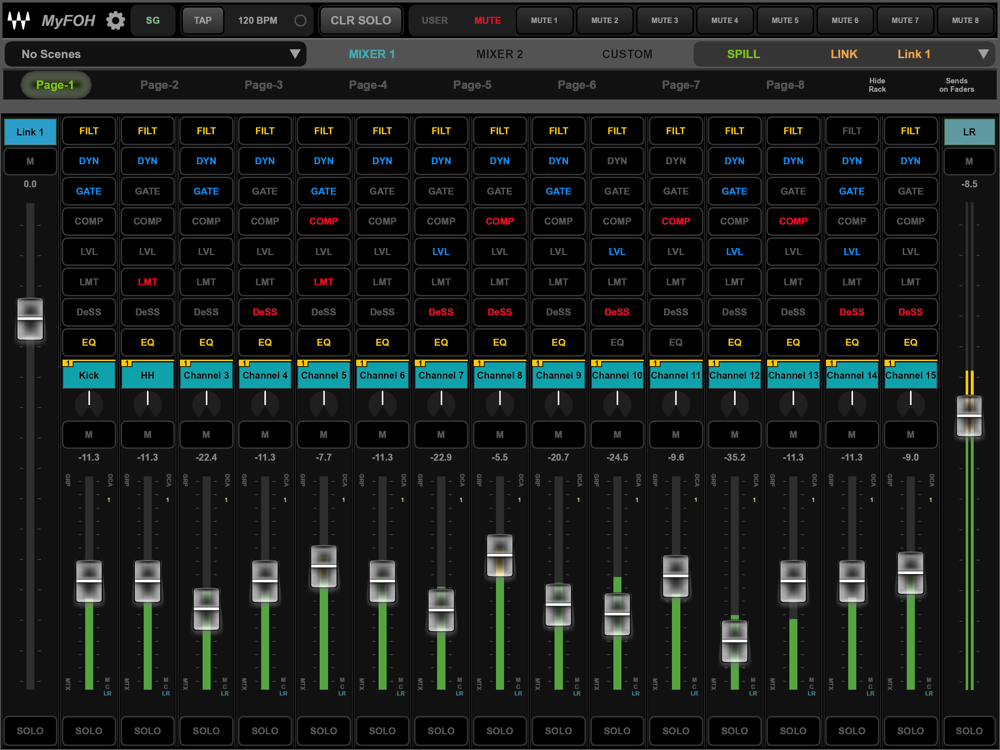Go to Page-8
1000x750 pixels.
coord(785,85)
